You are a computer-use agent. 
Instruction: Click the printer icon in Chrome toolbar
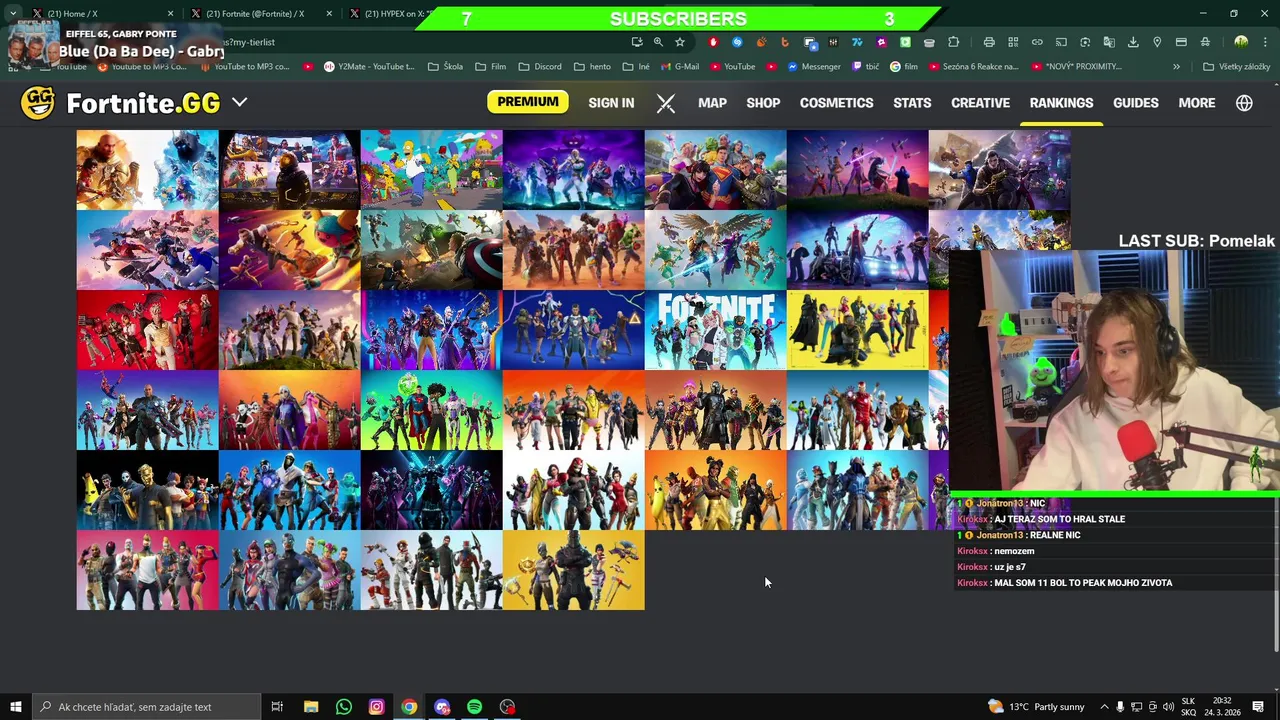pyautogui.click(x=989, y=42)
